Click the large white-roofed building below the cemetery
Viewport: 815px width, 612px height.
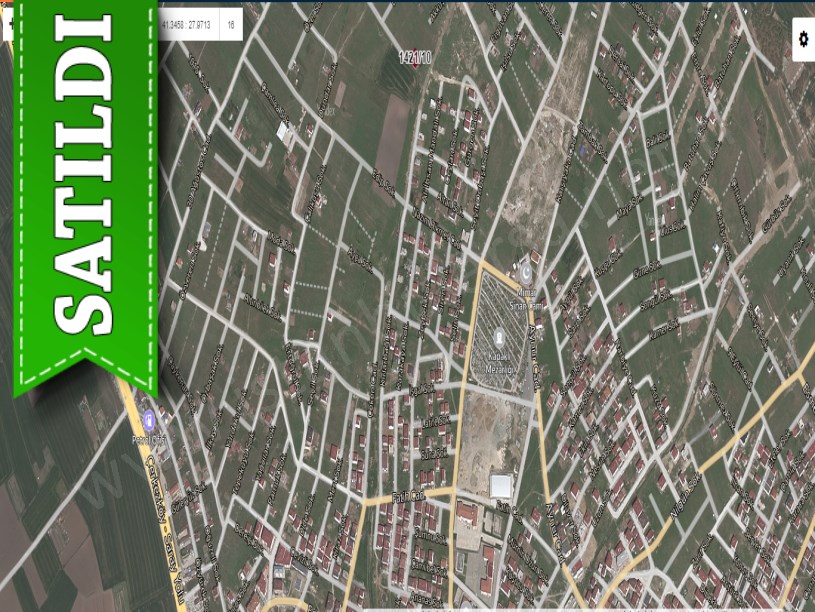tap(500, 487)
